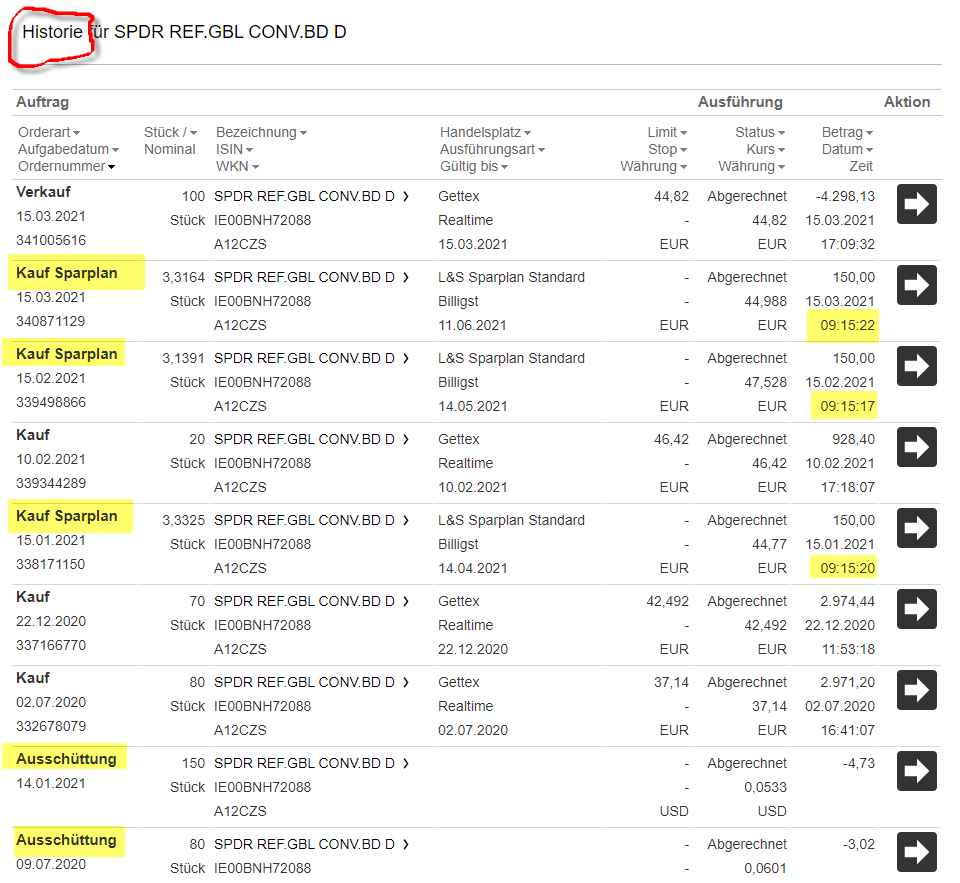Sort by Aufgabedatum column

tap(68, 149)
